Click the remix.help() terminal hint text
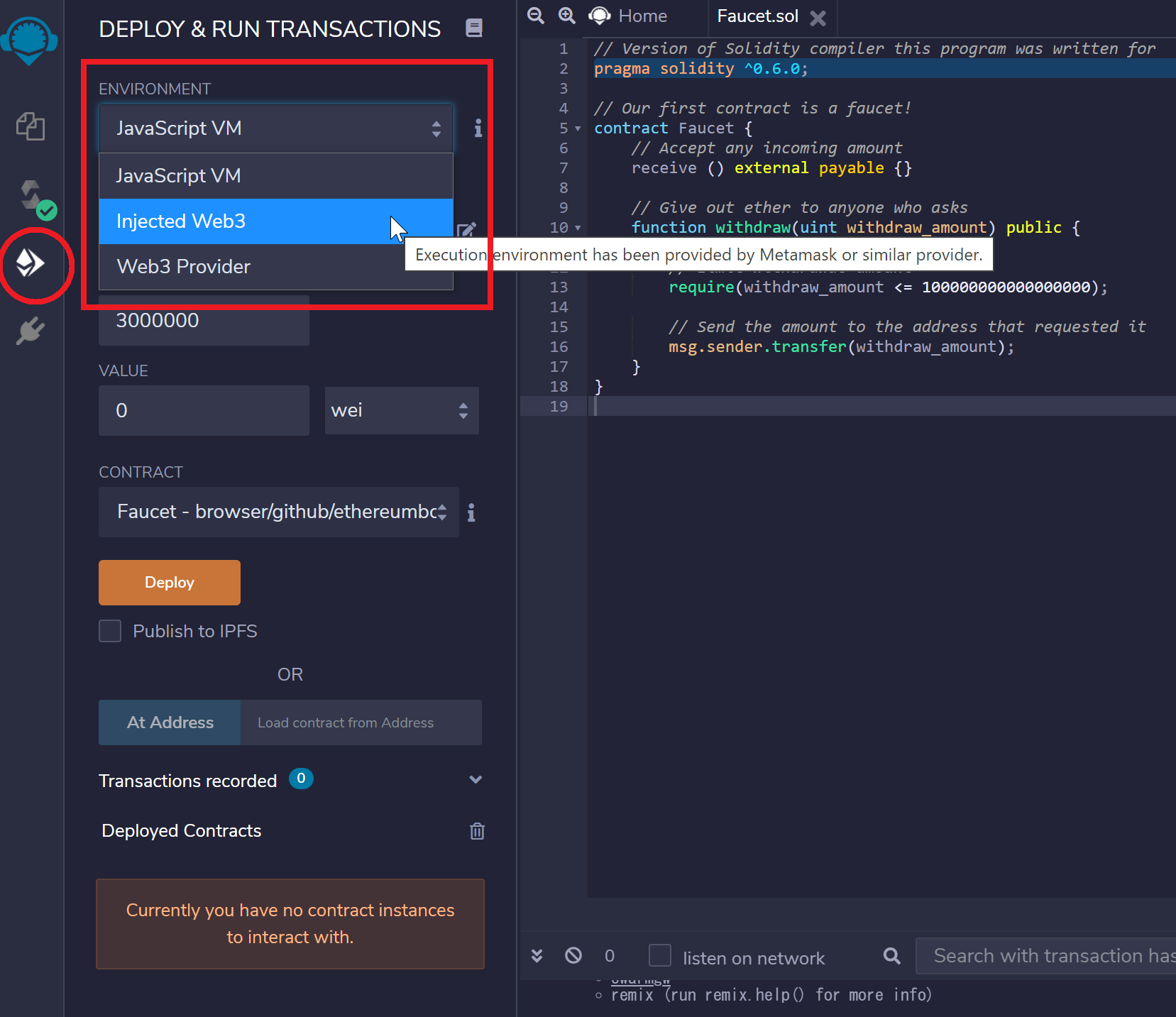This screenshot has width=1176, height=1017. (771, 995)
